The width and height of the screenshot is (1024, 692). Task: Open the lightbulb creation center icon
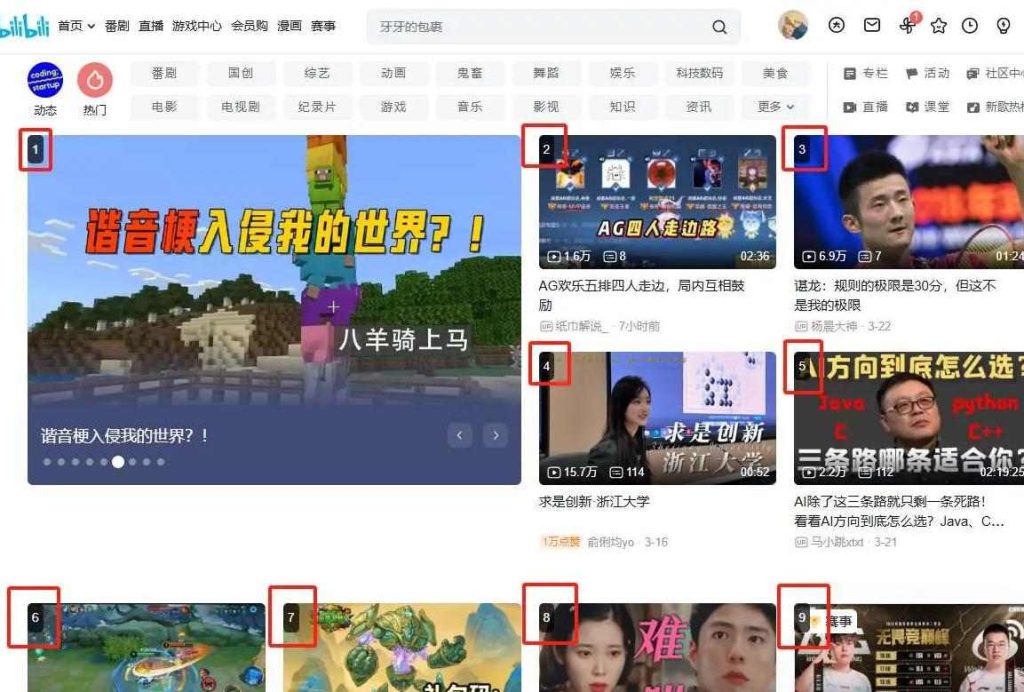point(1004,25)
